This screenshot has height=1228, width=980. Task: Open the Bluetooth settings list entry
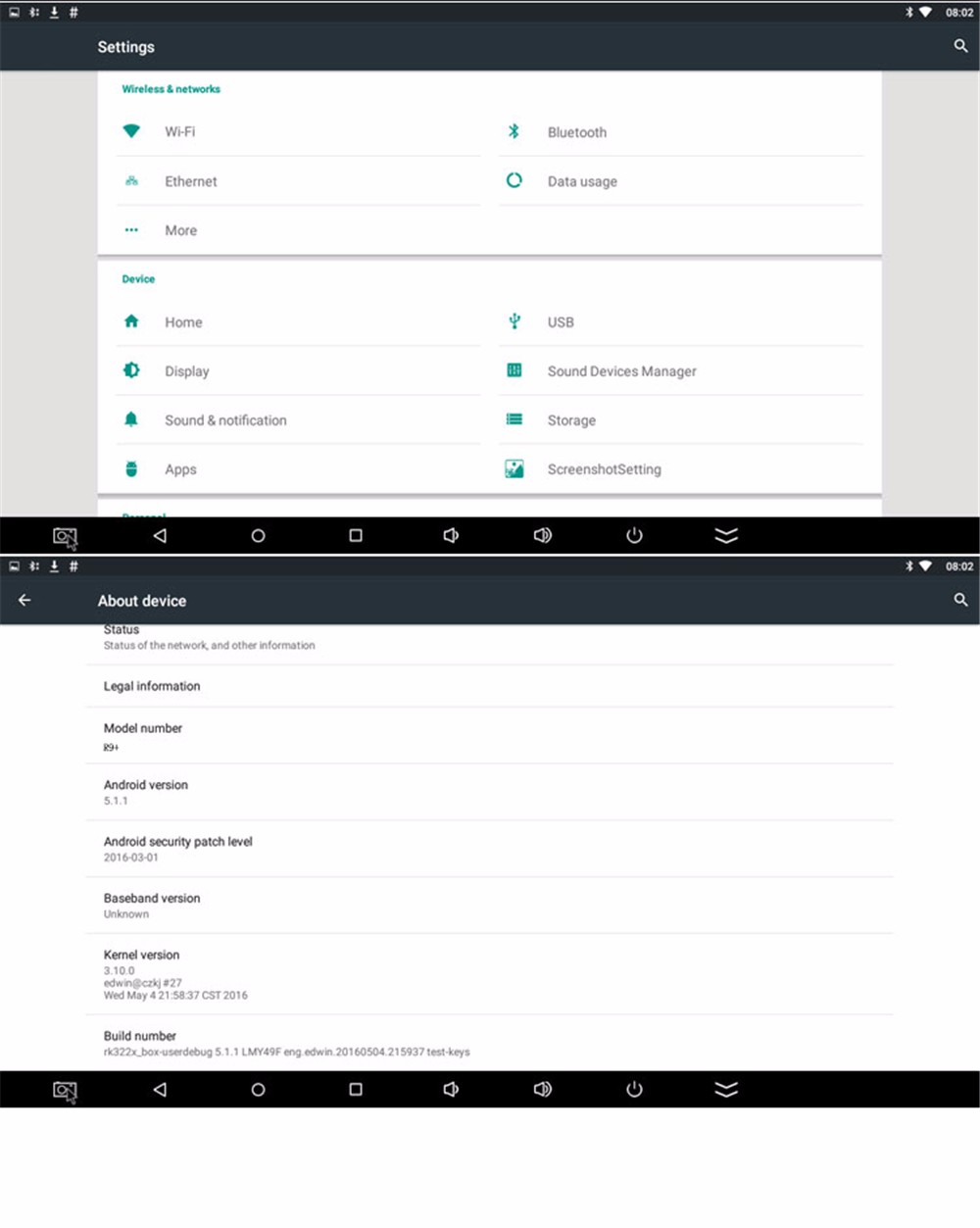tap(576, 132)
